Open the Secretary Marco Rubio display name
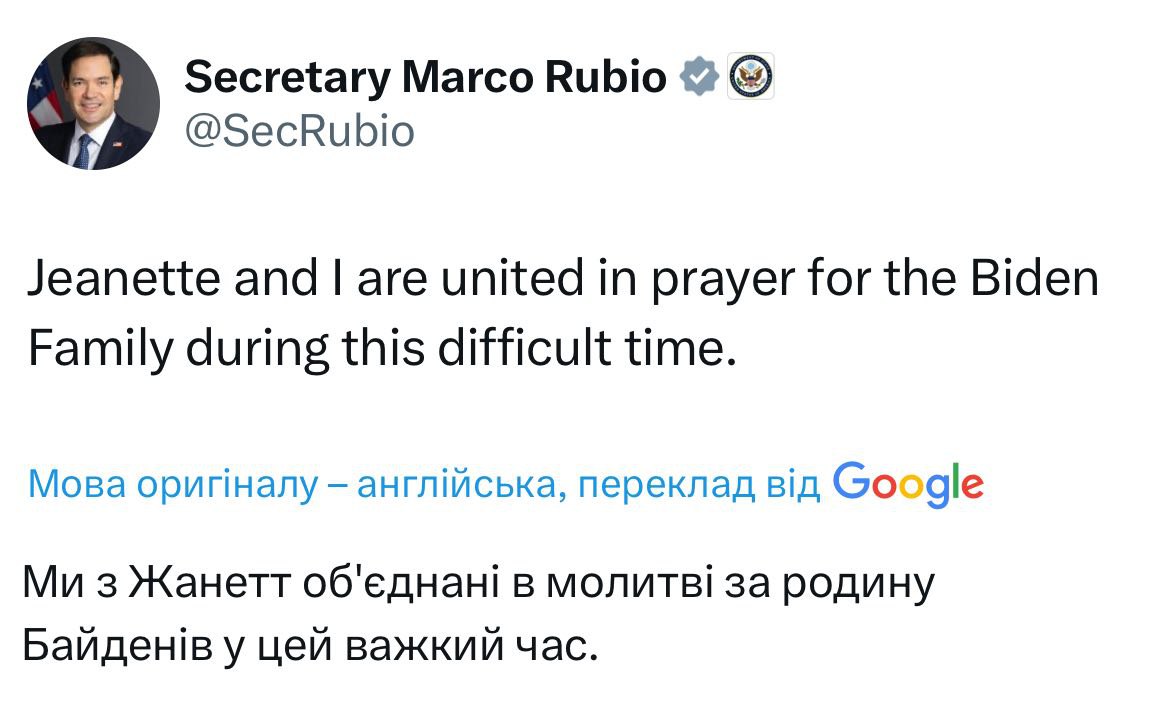 [426, 77]
